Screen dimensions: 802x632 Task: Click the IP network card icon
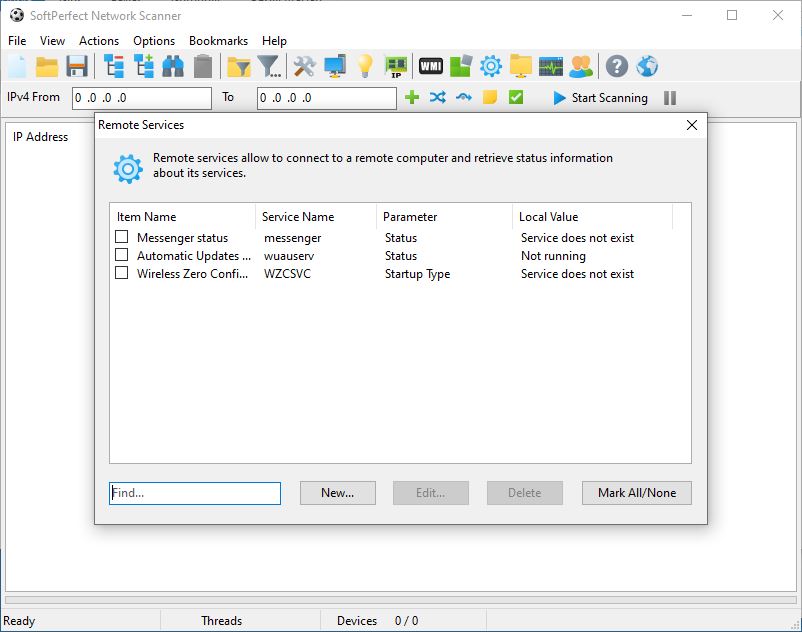point(396,66)
